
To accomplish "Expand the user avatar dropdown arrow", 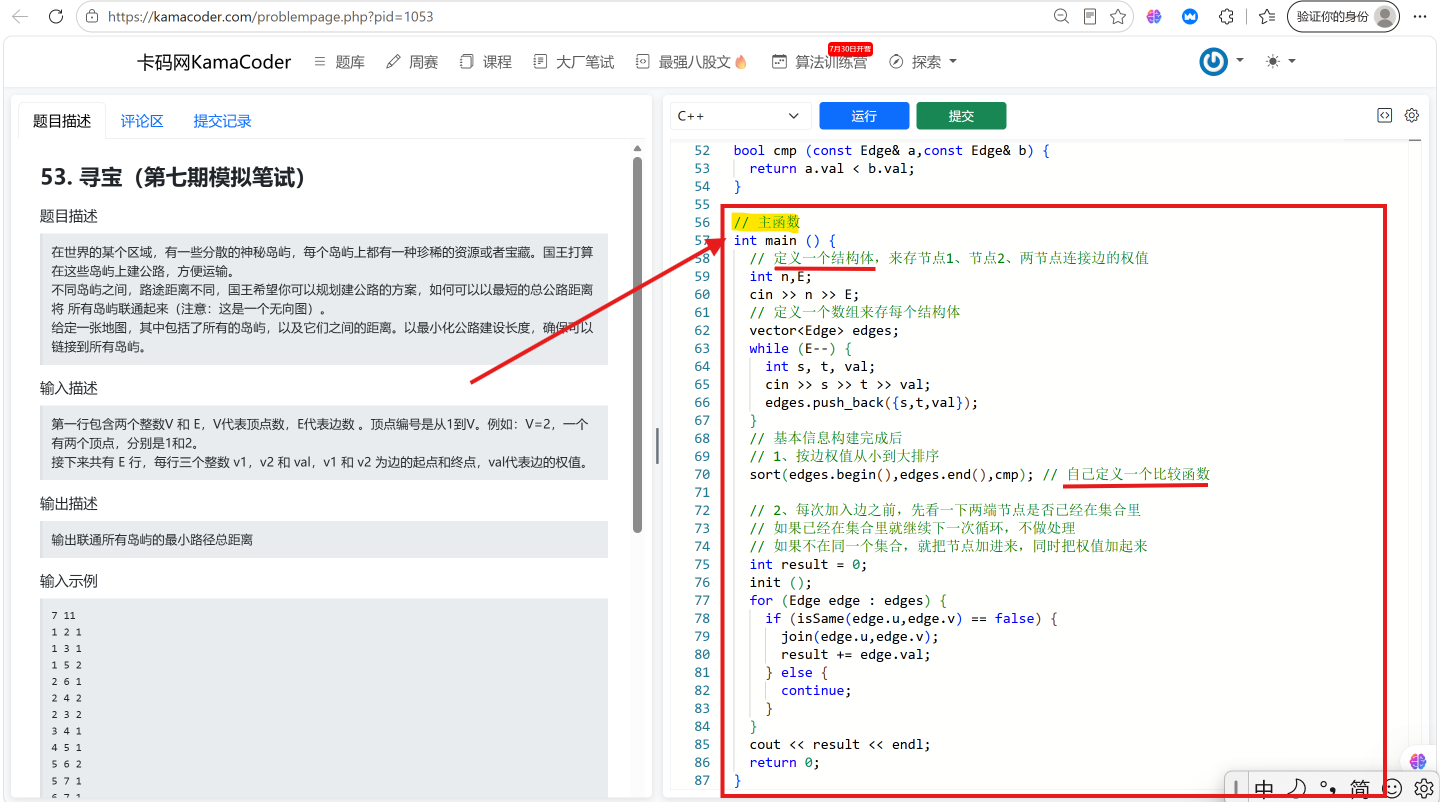I will 1240,60.
